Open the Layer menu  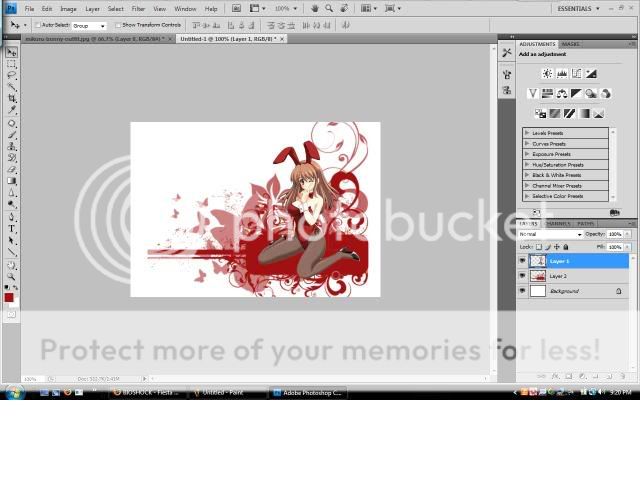click(92, 9)
